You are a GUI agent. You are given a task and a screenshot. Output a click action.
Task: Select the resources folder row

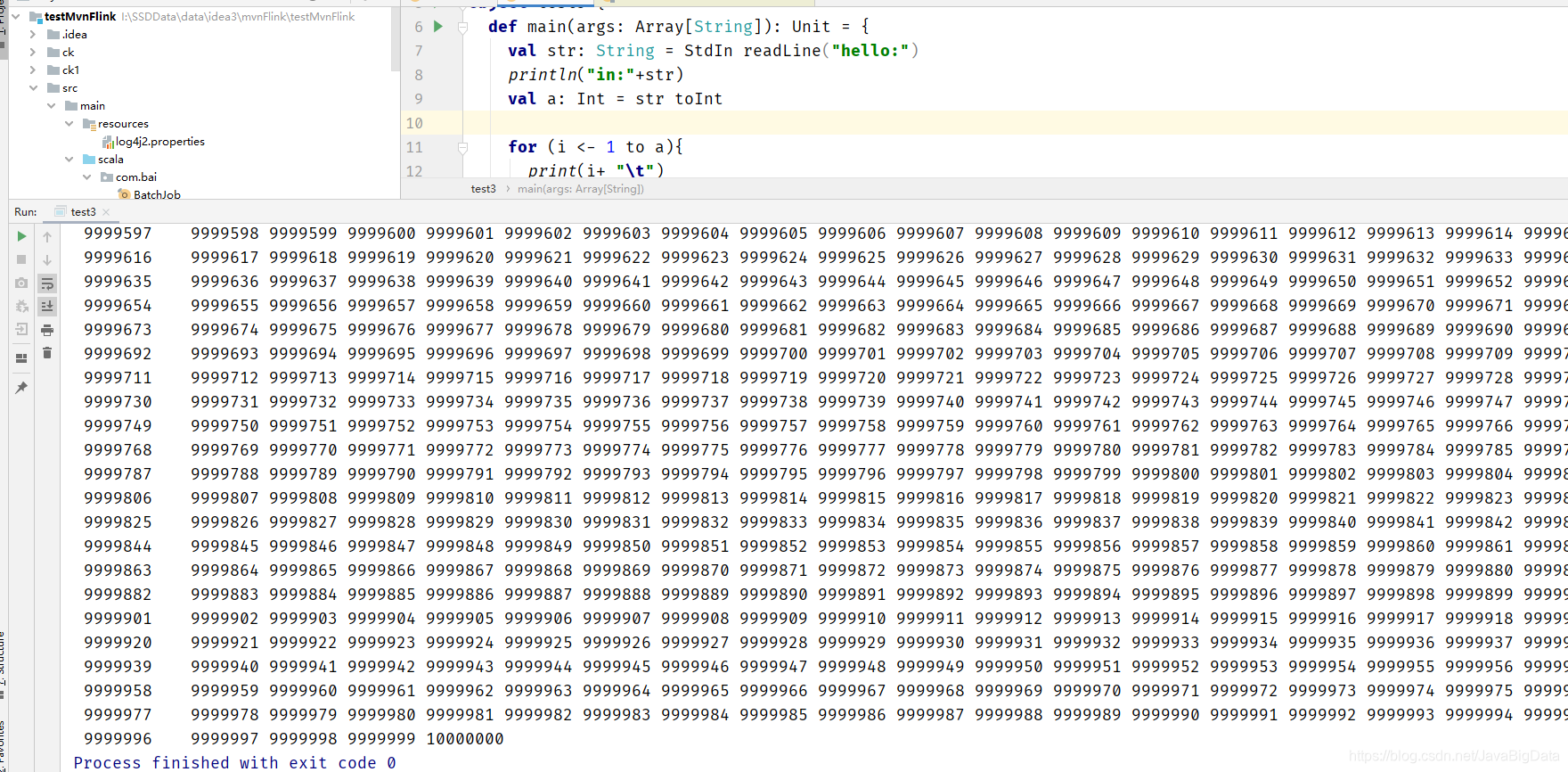click(x=123, y=124)
